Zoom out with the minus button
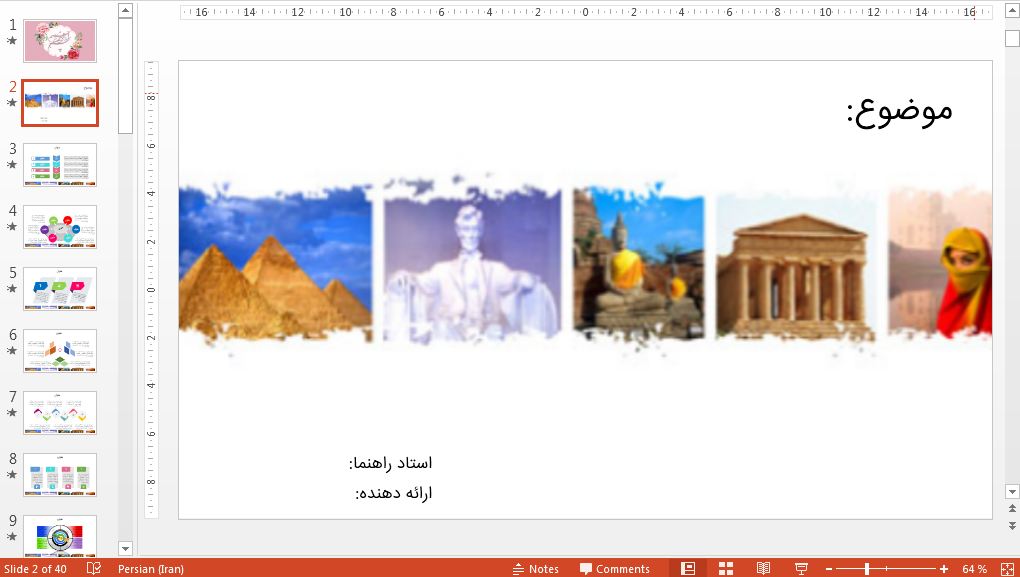The width and height of the screenshot is (1020, 577). pyautogui.click(x=828, y=567)
